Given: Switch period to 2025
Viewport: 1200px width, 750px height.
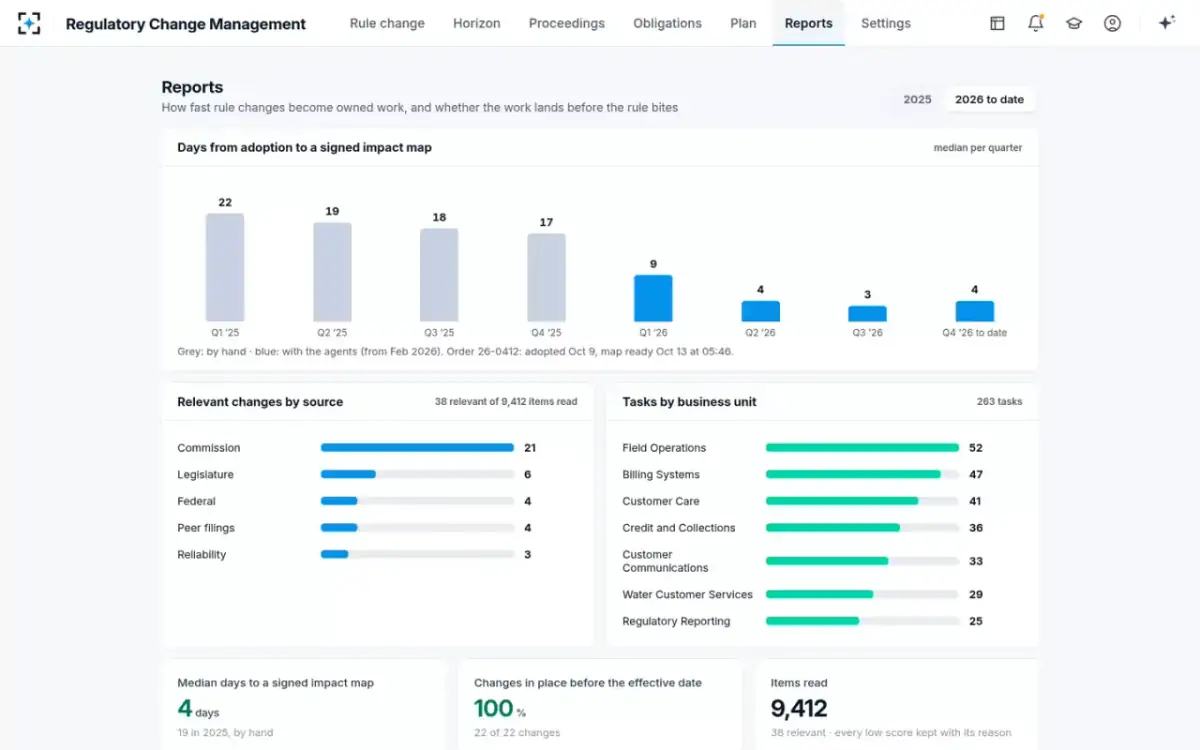Looking at the screenshot, I should click(x=917, y=99).
